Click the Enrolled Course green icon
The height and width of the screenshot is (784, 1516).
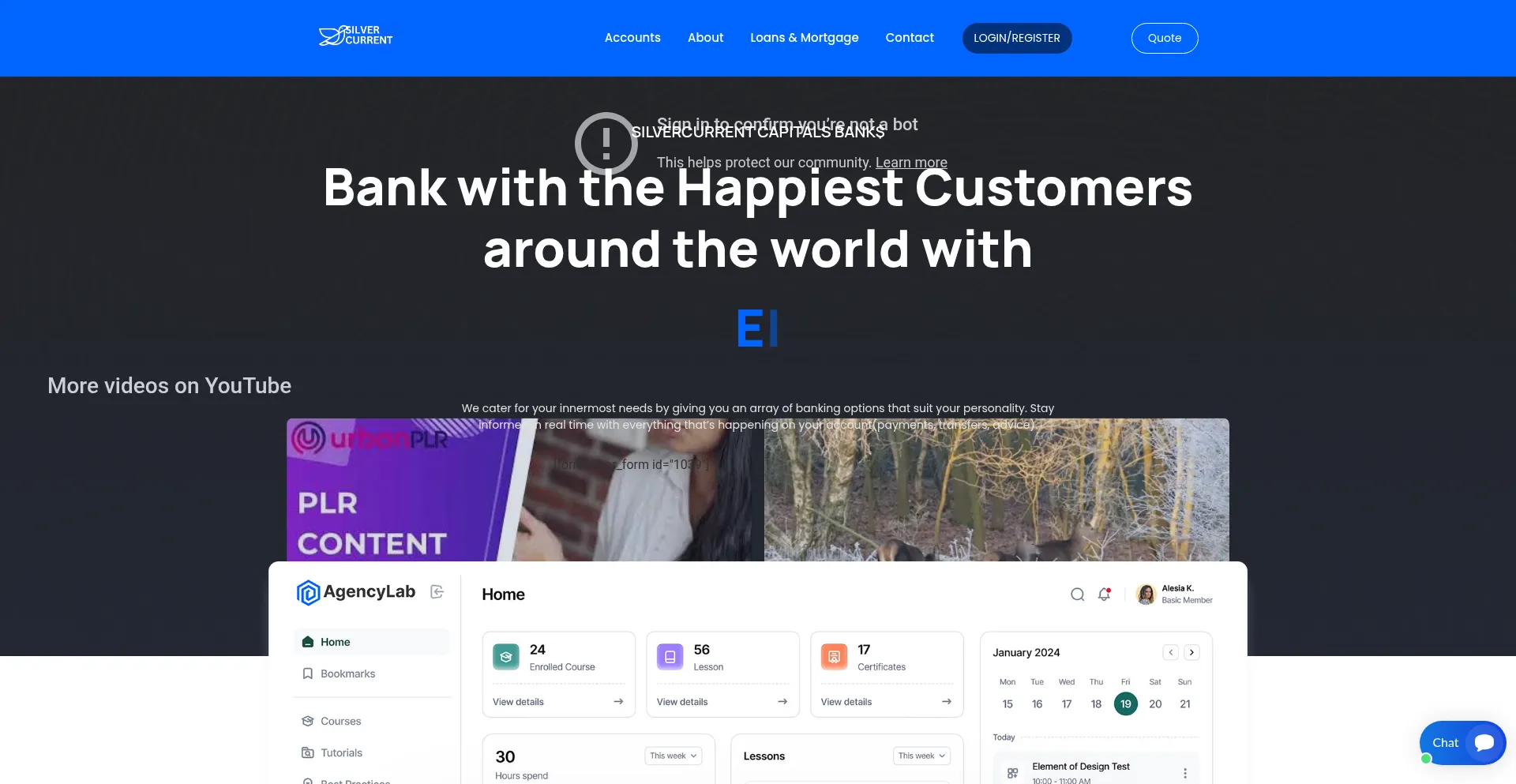(506, 657)
